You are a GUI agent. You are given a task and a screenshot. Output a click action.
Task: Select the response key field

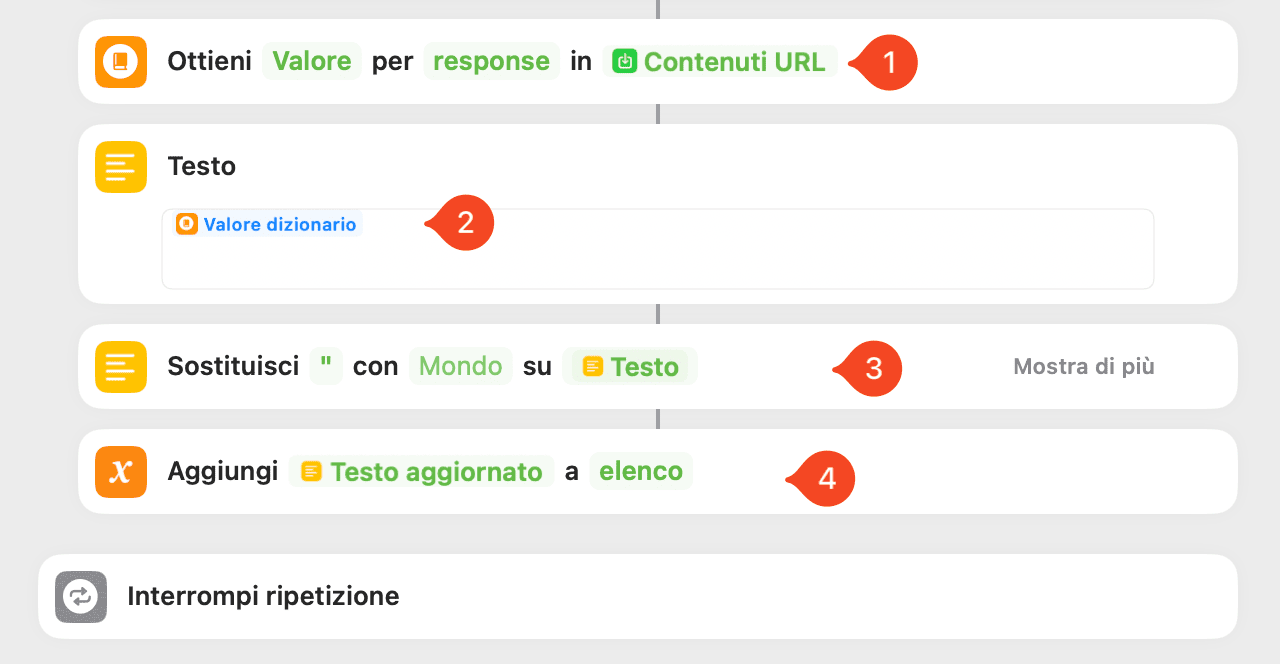tap(491, 62)
